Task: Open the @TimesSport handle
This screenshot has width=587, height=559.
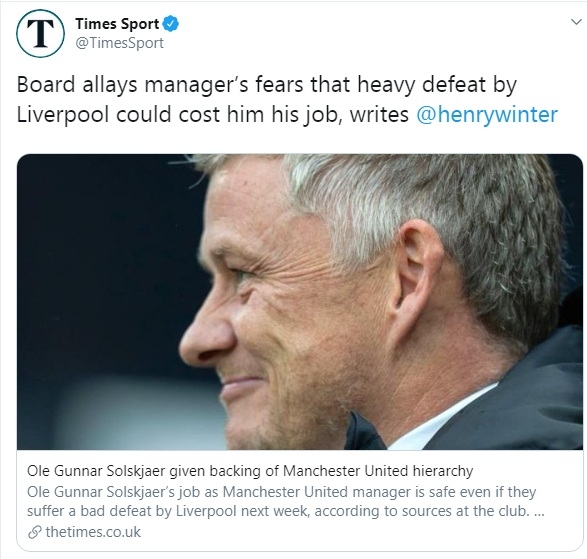Action: pyautogui.click(x=119, y=43)
